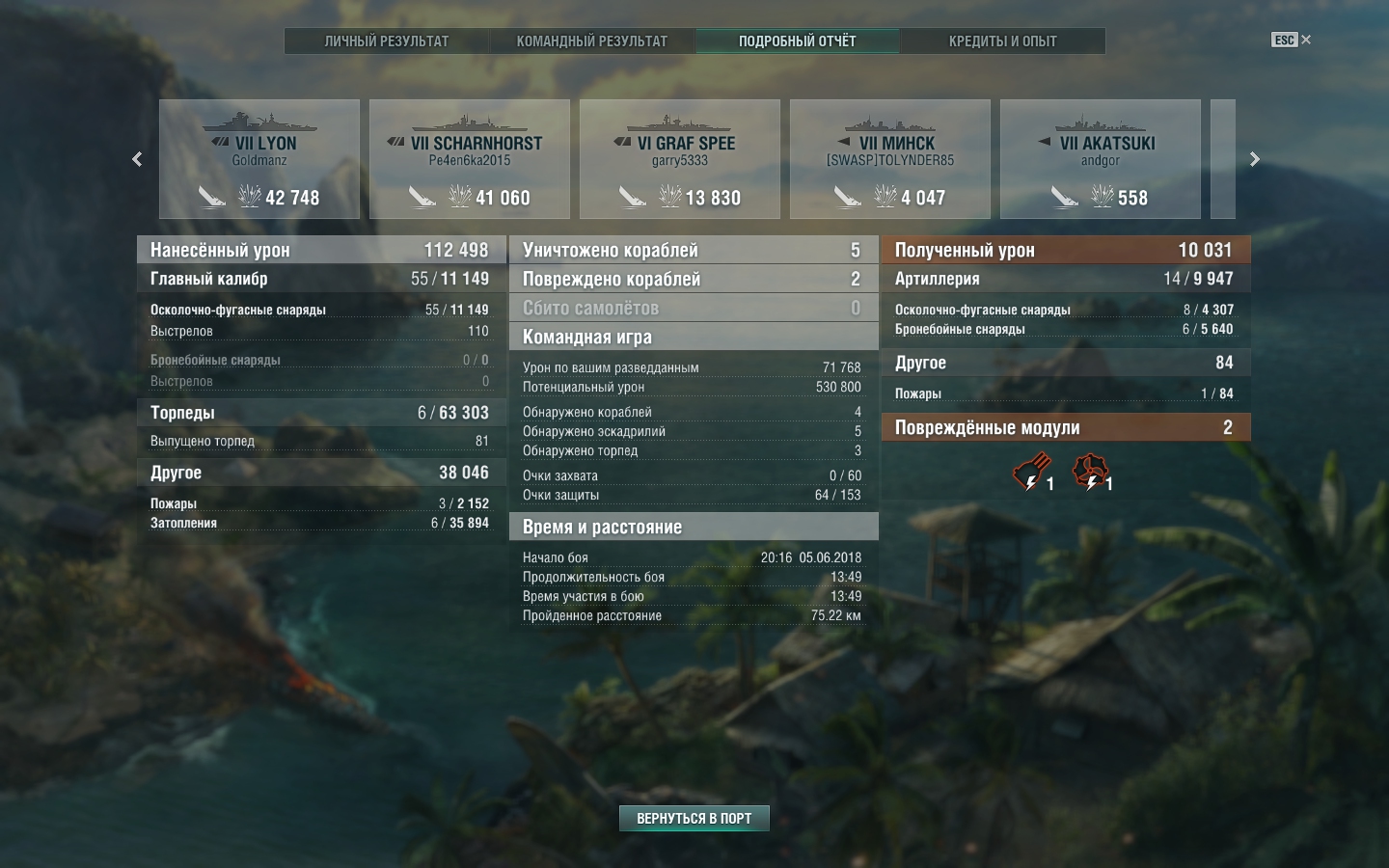Open the Кредиты и опыт tab
1389x868 pixels.
coord(1003,41)
